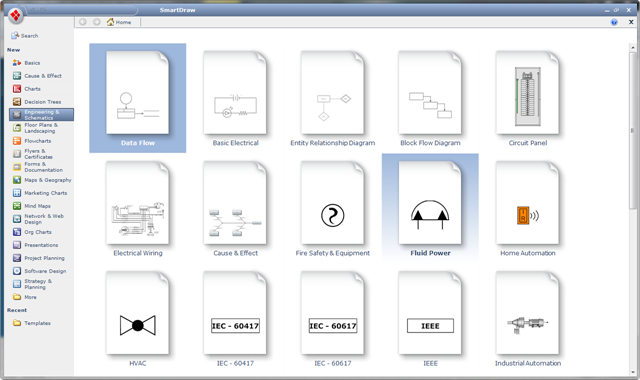Open Maps & Geography category

coord(42,180)
